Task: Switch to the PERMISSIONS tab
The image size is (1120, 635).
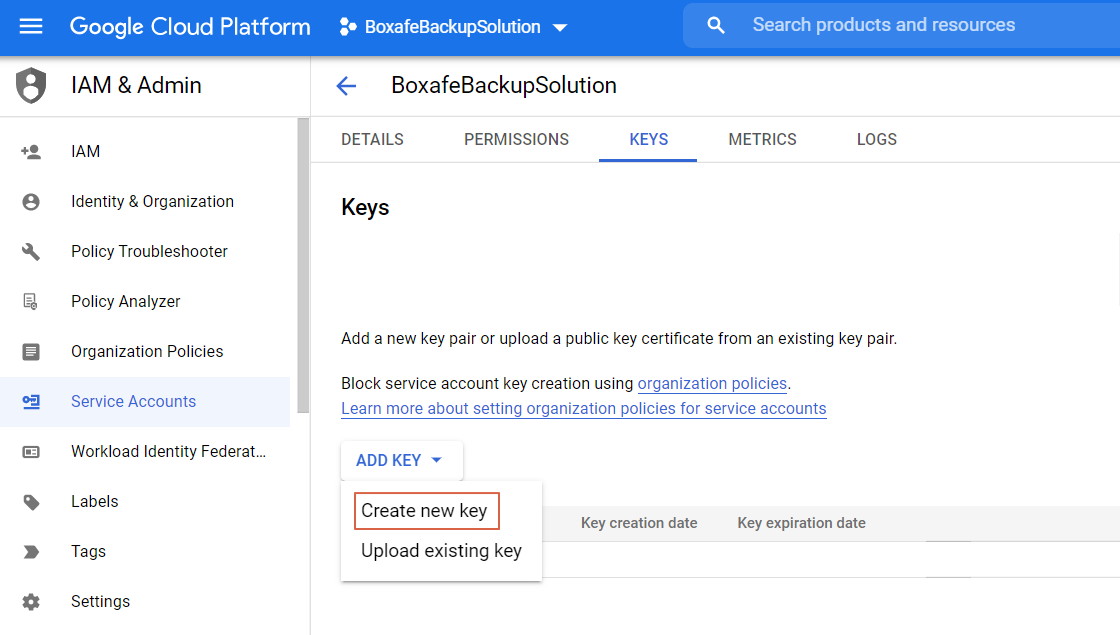Action: click(516, 140)
